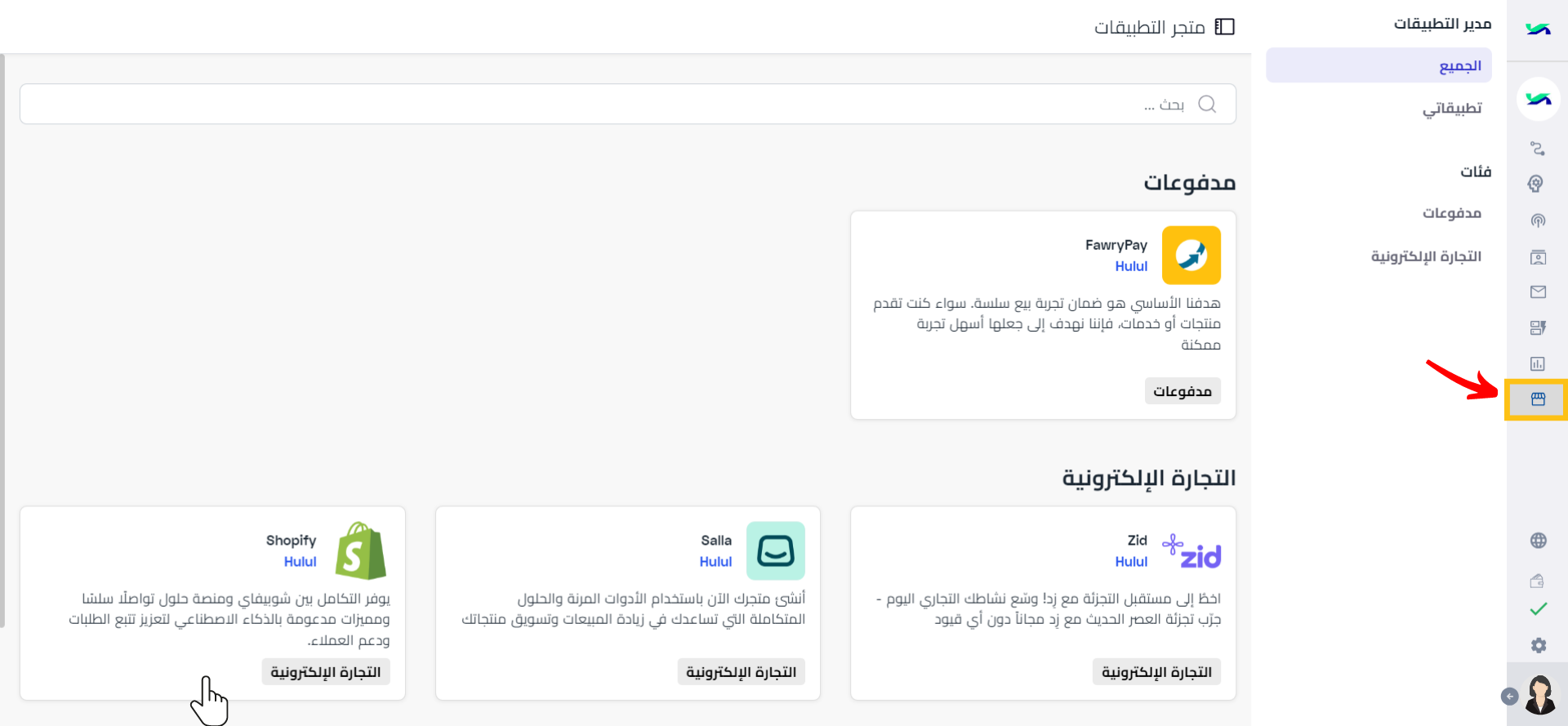The height and width of the screenshot is (726, 1568).
Task: Click Hulul link under Salla
Action: coord(715,562)
